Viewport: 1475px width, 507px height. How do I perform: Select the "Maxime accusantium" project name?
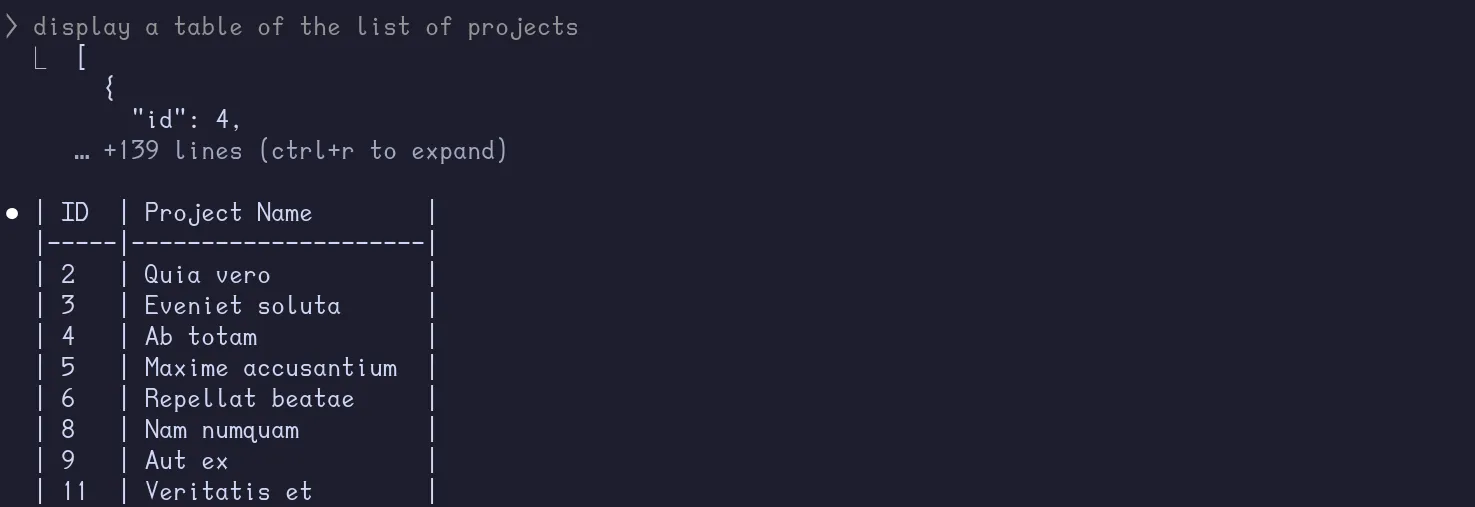tap(270, 368)
